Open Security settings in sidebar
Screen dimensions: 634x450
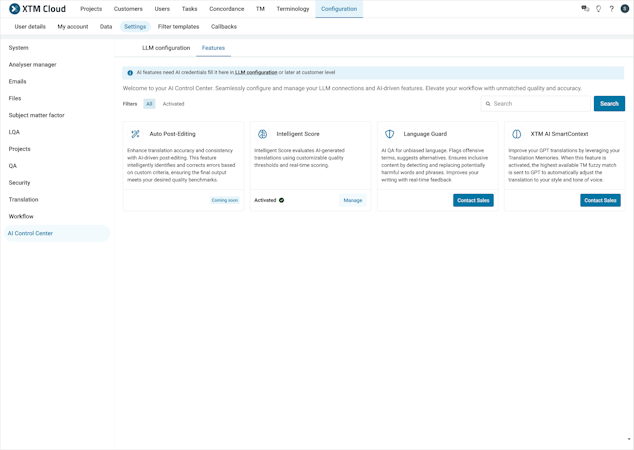pos(19,183)
